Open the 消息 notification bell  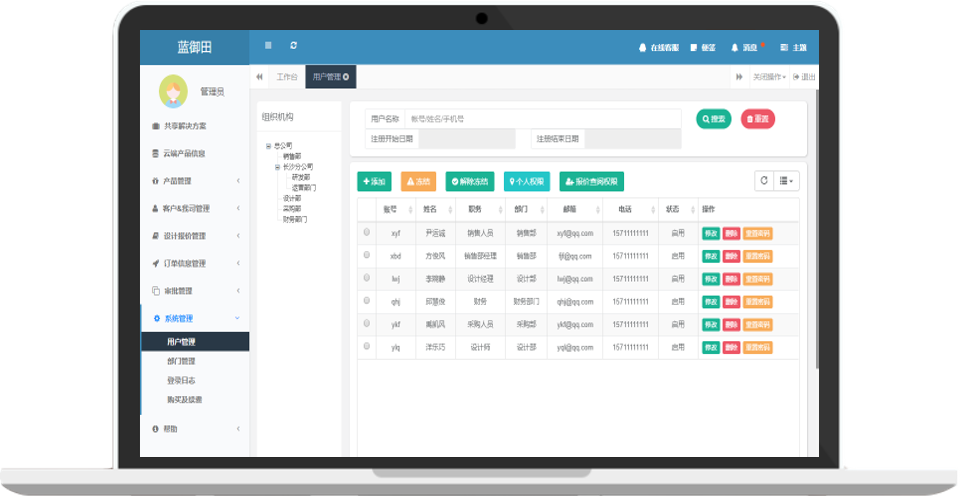point(747,47)
